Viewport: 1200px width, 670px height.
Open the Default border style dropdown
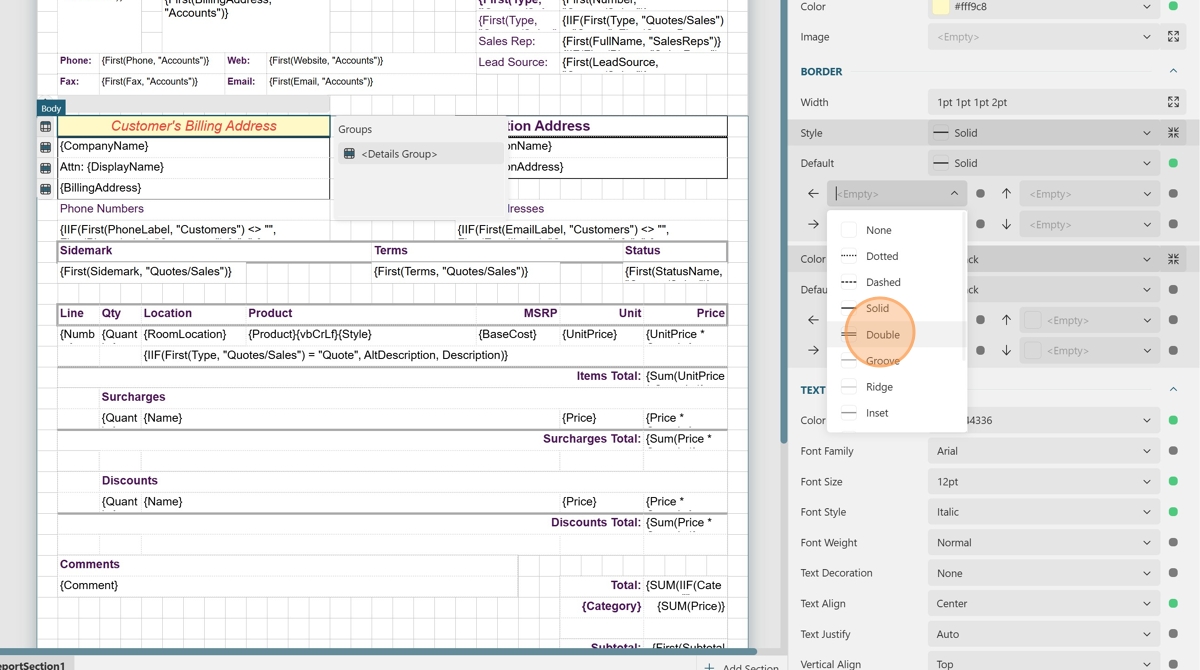(x=1043, y=163)
